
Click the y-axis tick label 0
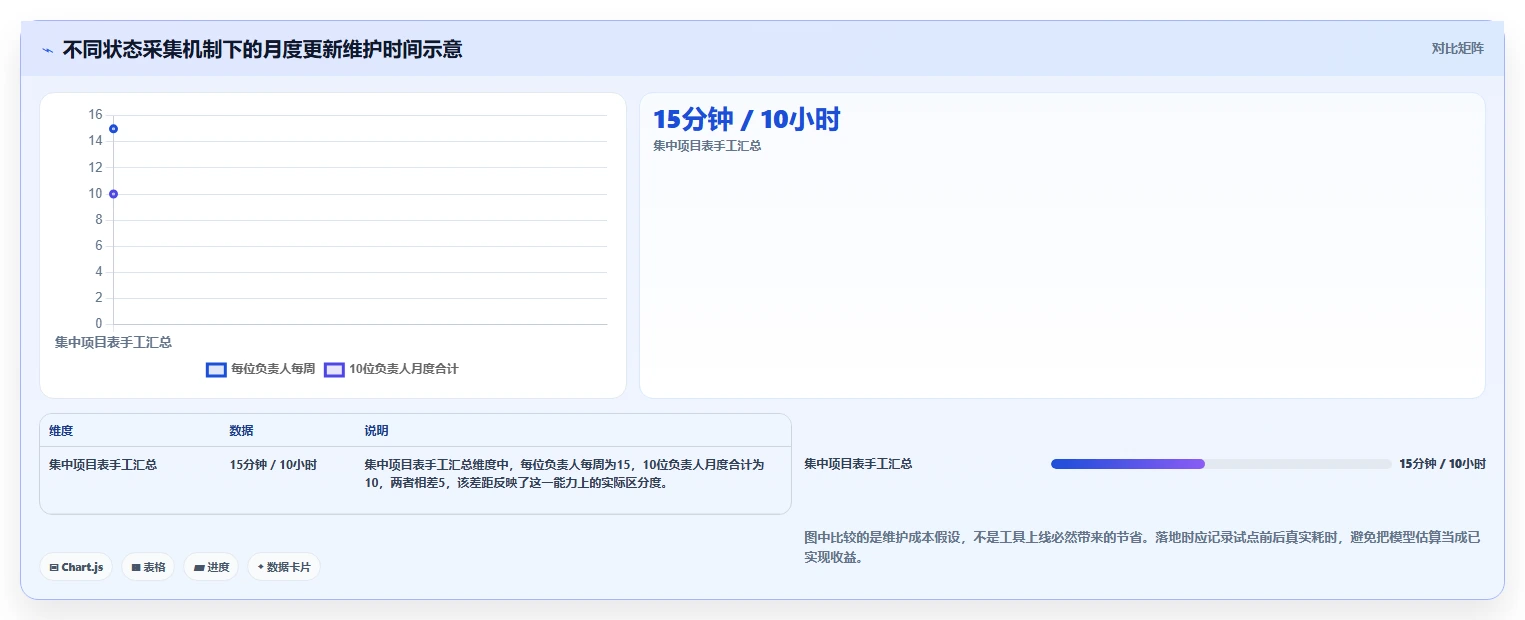99,324
